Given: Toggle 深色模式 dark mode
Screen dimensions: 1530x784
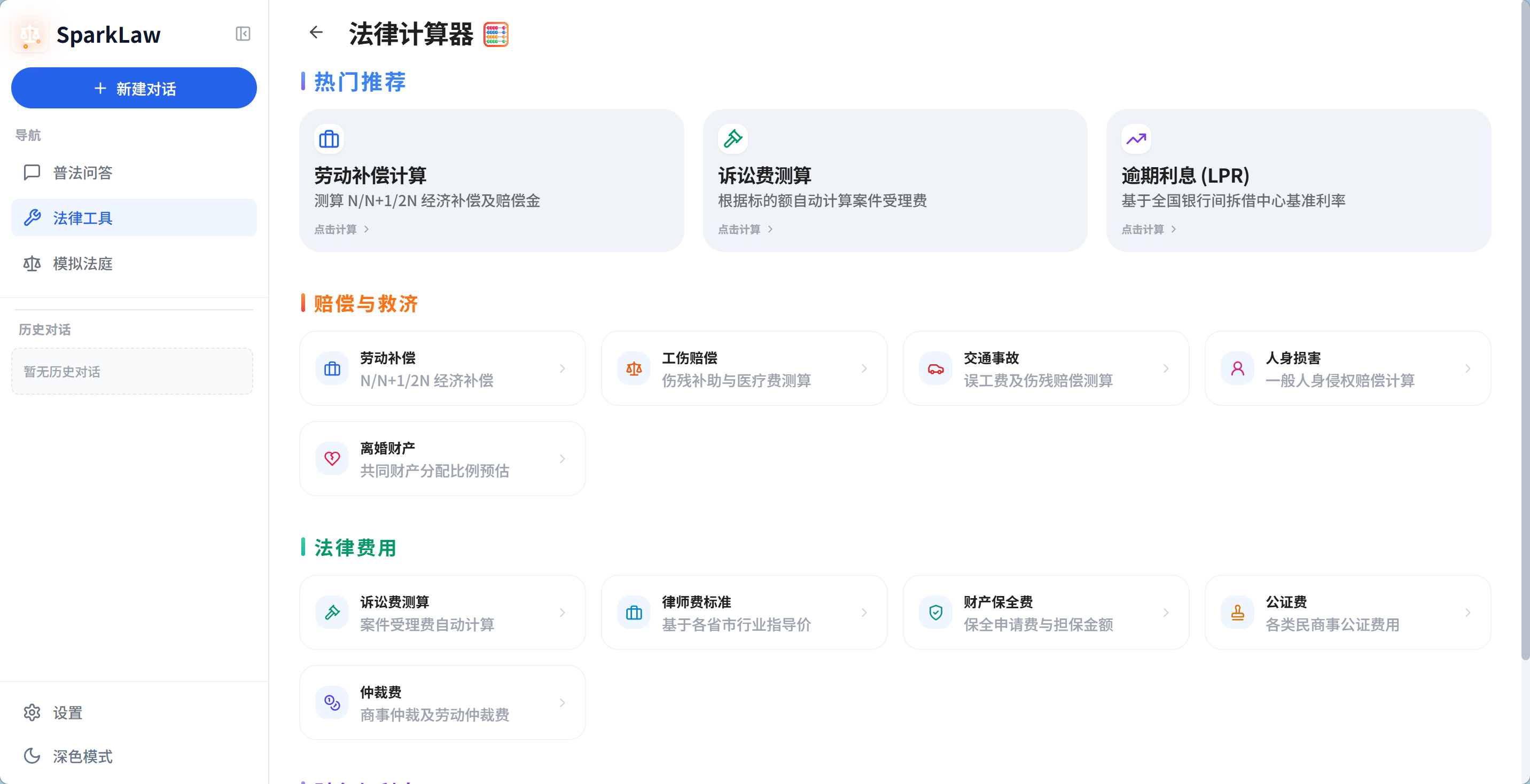Looking at the screenshot, I should click(134, 756).
